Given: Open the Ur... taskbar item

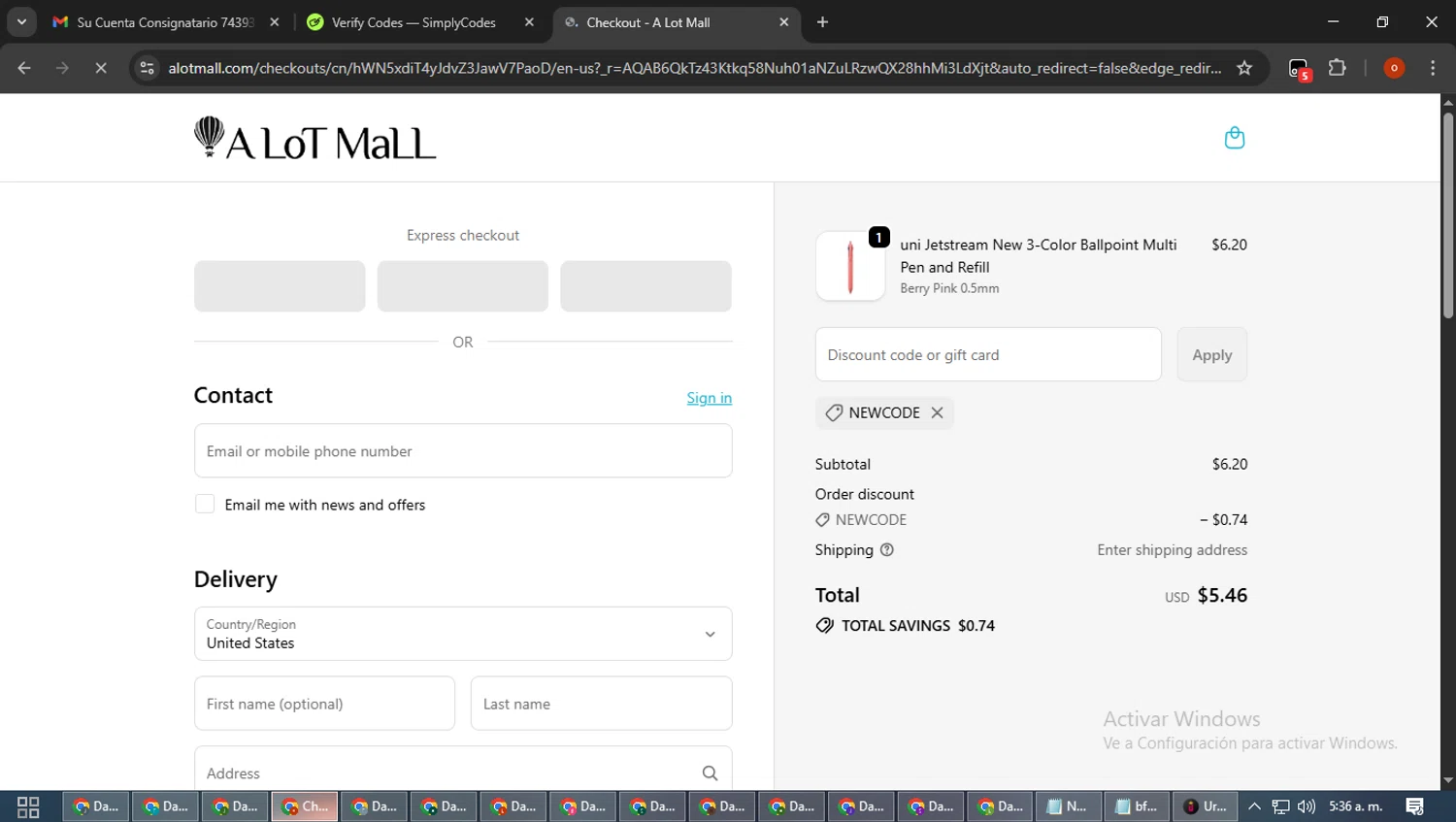Looking at the screenshot, I should [x=1206, y=806].
